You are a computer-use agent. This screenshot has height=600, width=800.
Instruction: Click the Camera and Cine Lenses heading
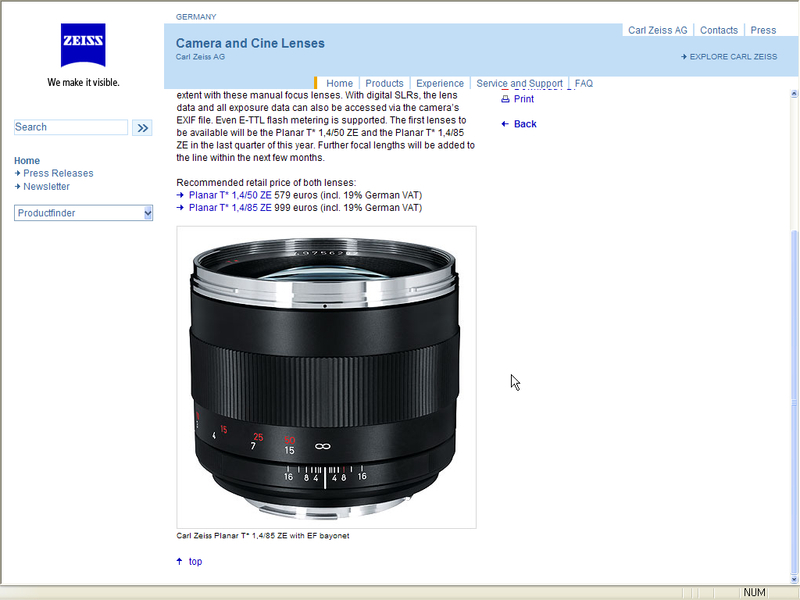click(251, 43)
